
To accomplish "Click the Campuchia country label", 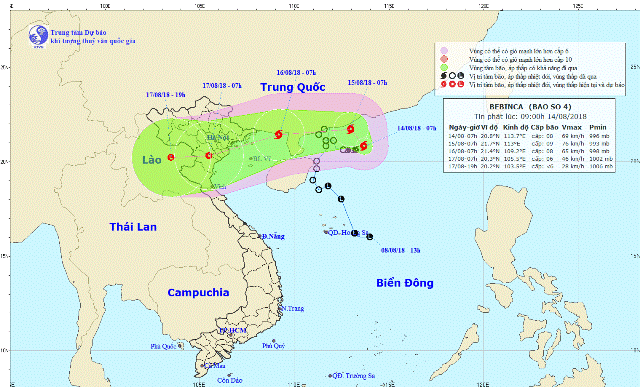I will pos(198,292).
